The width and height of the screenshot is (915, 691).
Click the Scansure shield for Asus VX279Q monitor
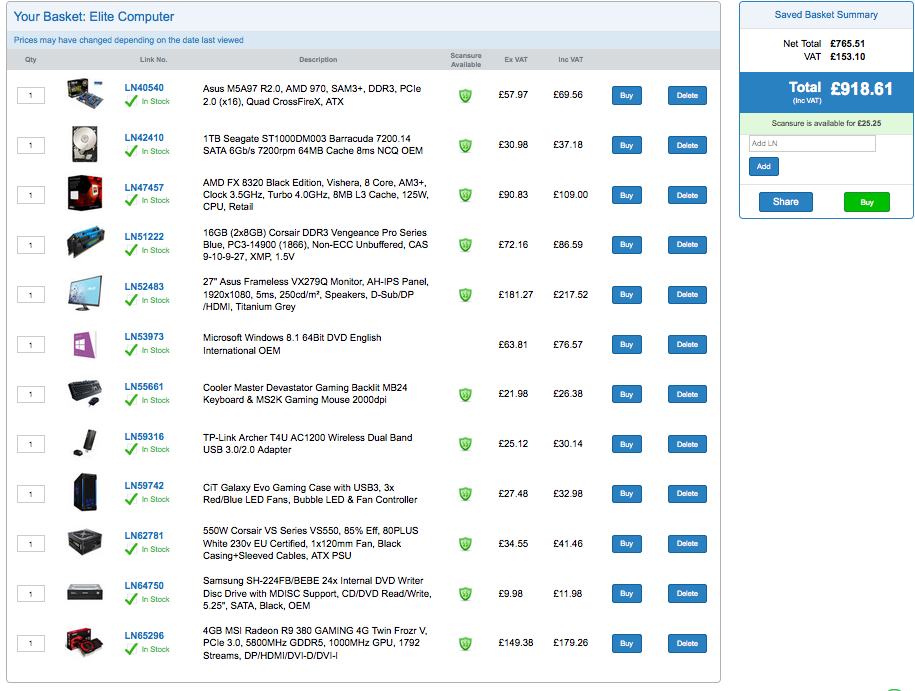point(465,295)
